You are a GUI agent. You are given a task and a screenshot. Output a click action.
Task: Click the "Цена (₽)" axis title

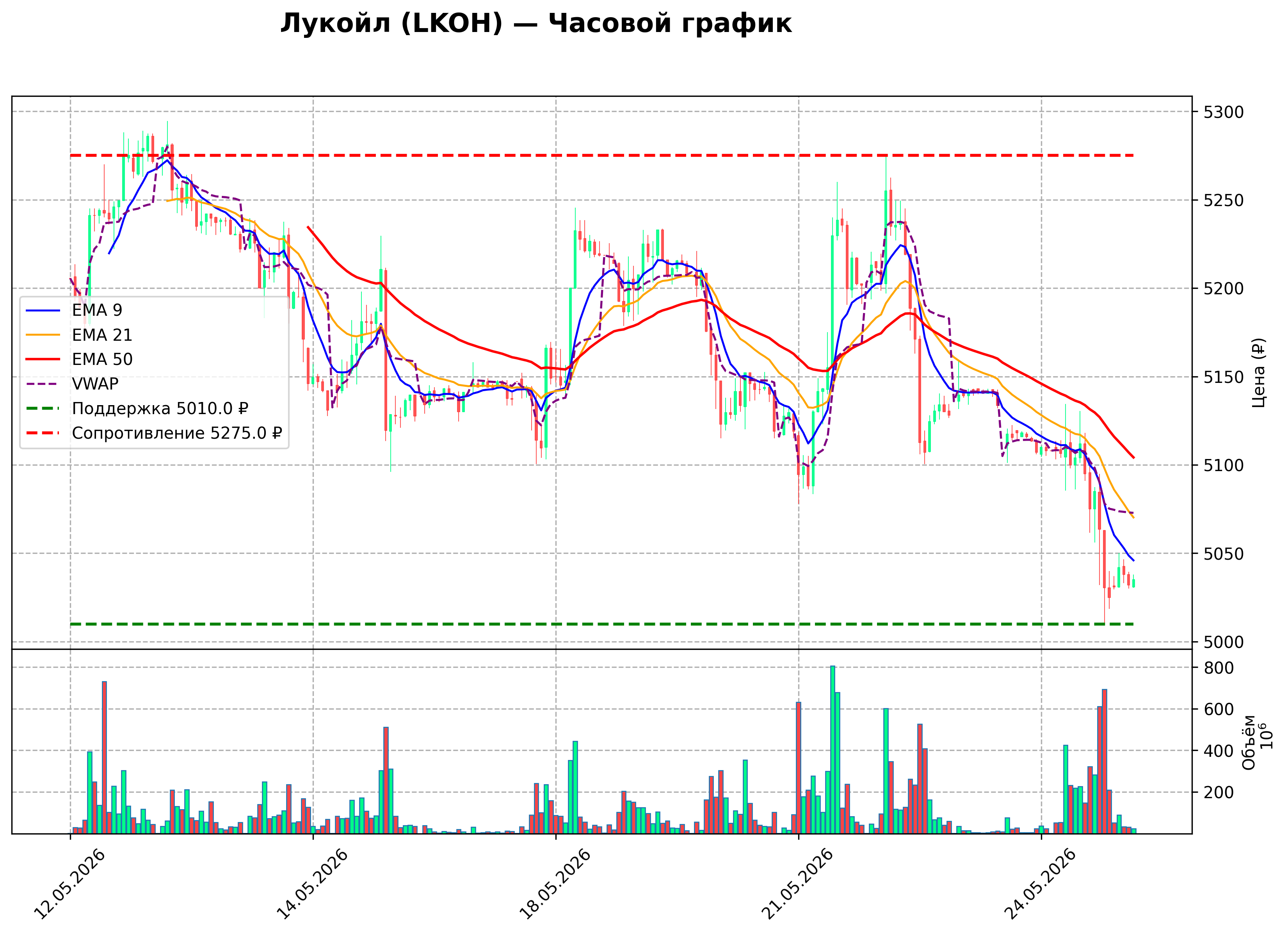tap(1260, 372)
